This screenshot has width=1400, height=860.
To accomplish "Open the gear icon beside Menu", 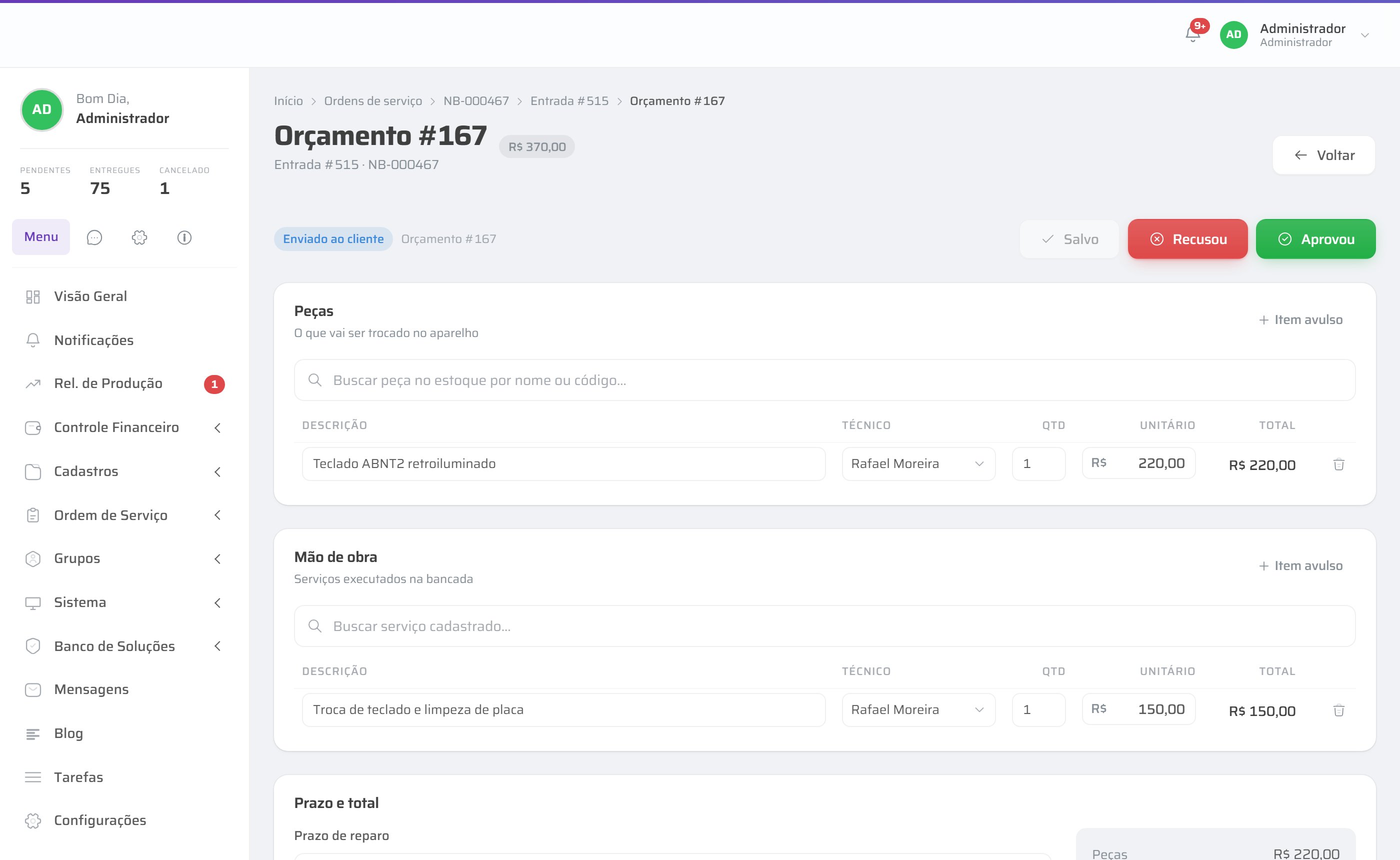I will (x=139, y=238).
